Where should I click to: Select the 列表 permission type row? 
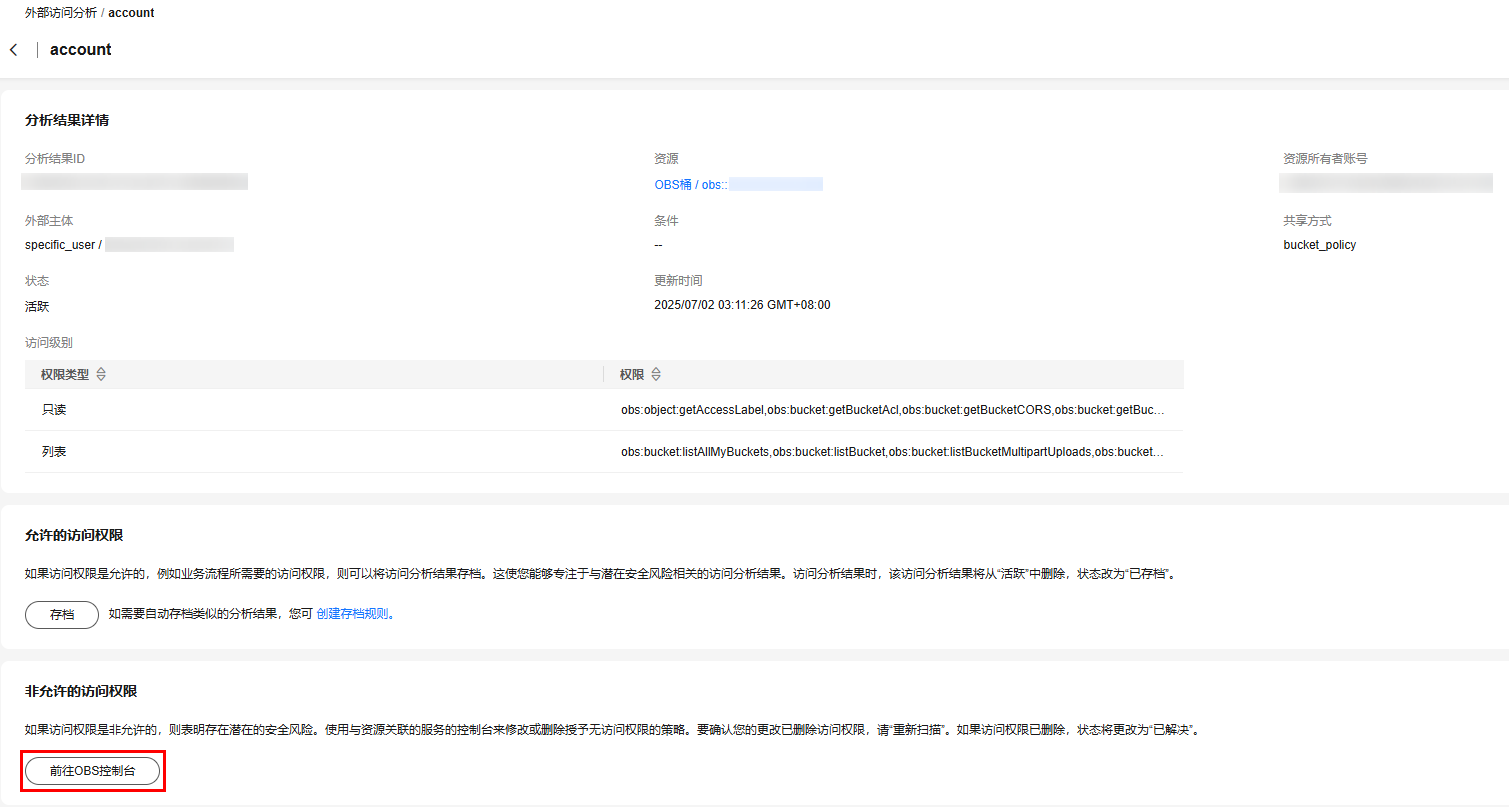[54, 452]
